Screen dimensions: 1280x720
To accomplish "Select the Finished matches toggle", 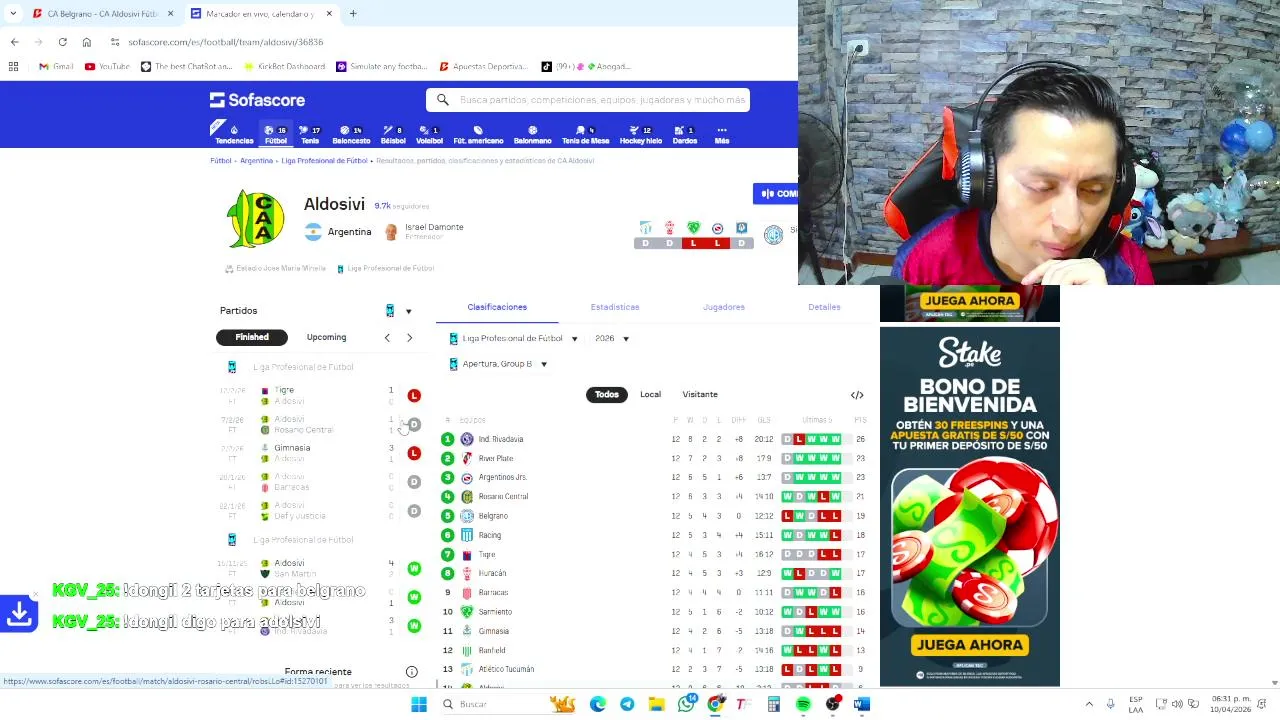I will click(x=252, y=337).
